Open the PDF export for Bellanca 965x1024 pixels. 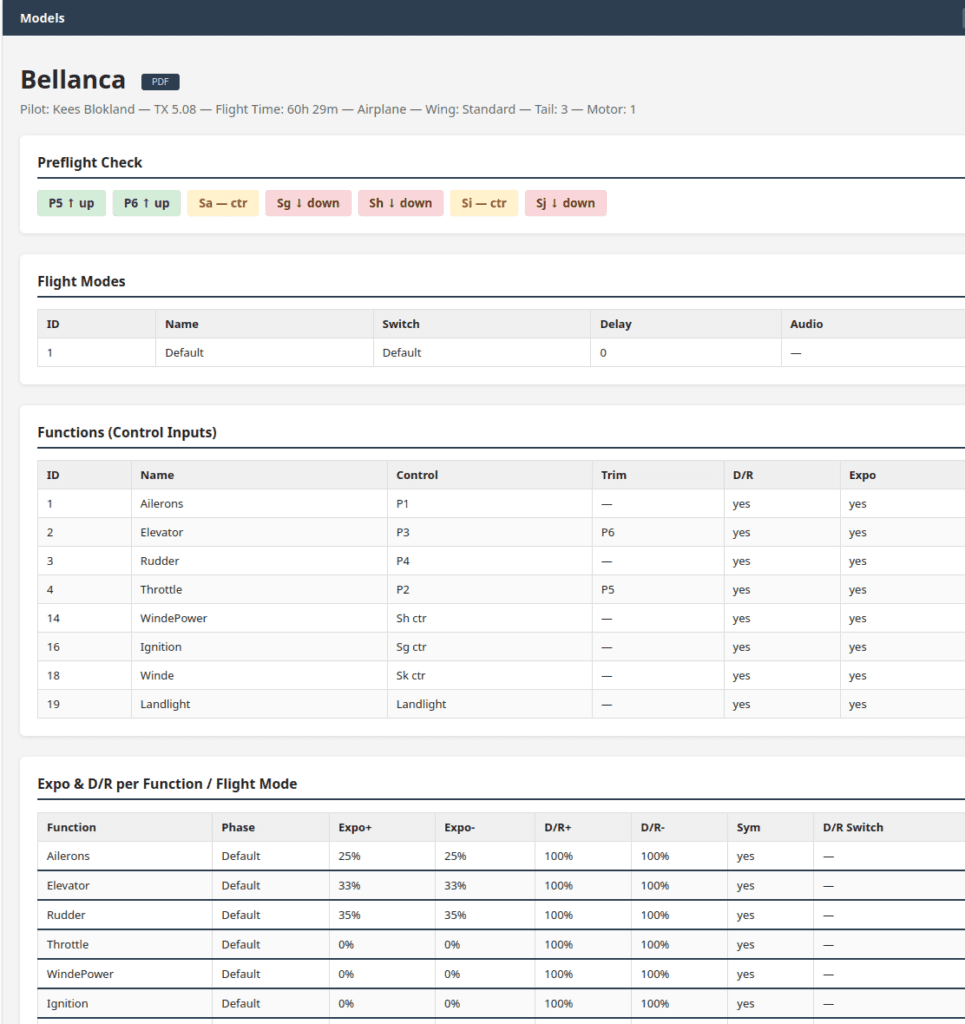click(x=160, y=82)
